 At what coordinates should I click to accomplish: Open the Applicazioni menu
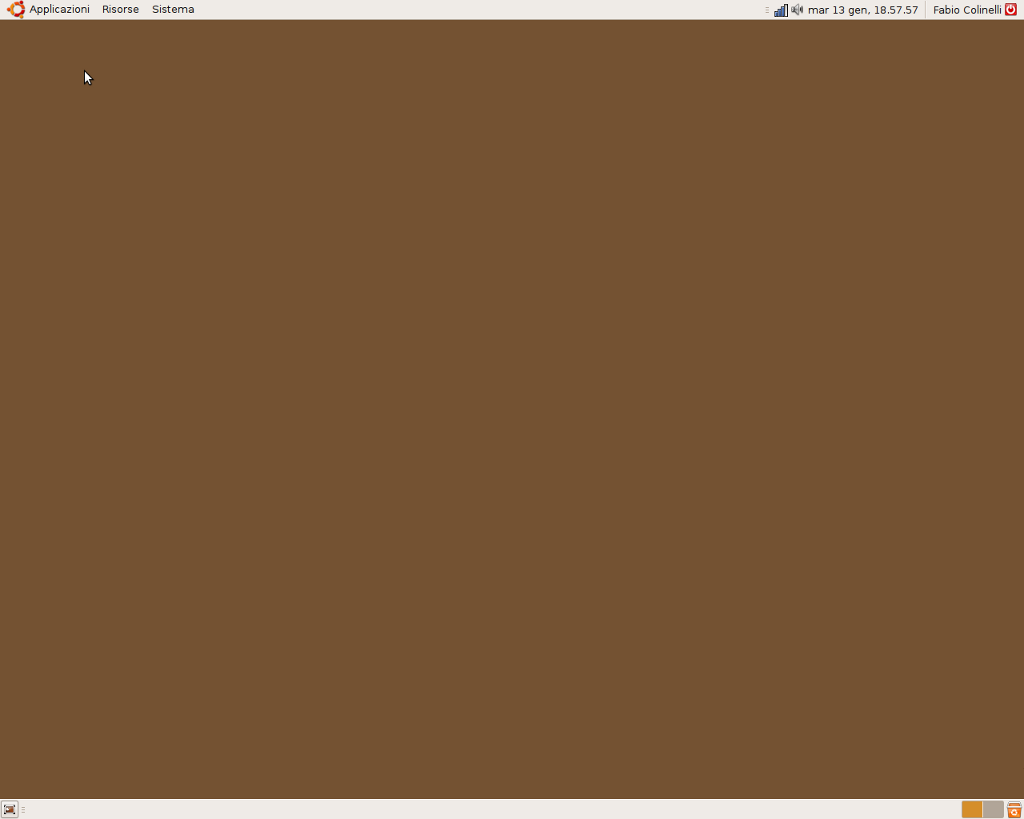point(59,10)
